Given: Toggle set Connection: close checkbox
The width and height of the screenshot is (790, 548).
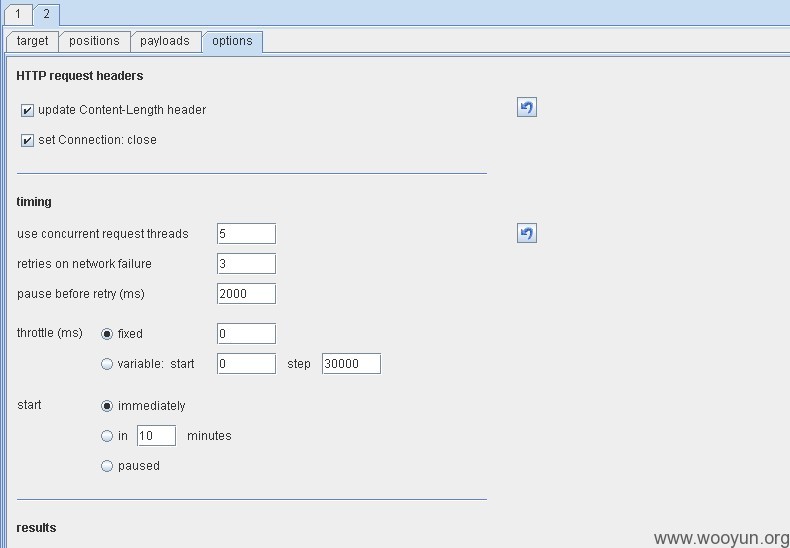Looking at the screenshot, I should pos(27,141).
